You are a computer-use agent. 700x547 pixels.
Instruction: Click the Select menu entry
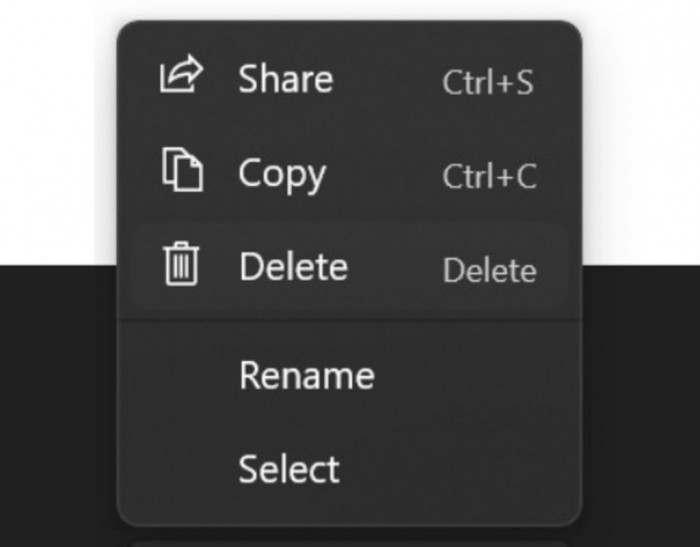pos(289,469)
